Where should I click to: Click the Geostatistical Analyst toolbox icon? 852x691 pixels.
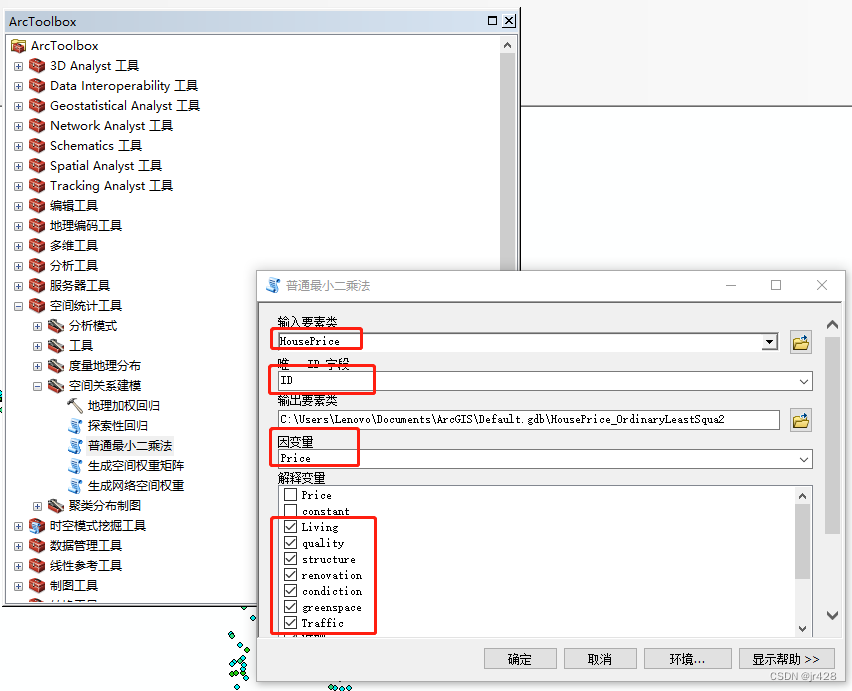pyautogui.click(x=37, y=106)
